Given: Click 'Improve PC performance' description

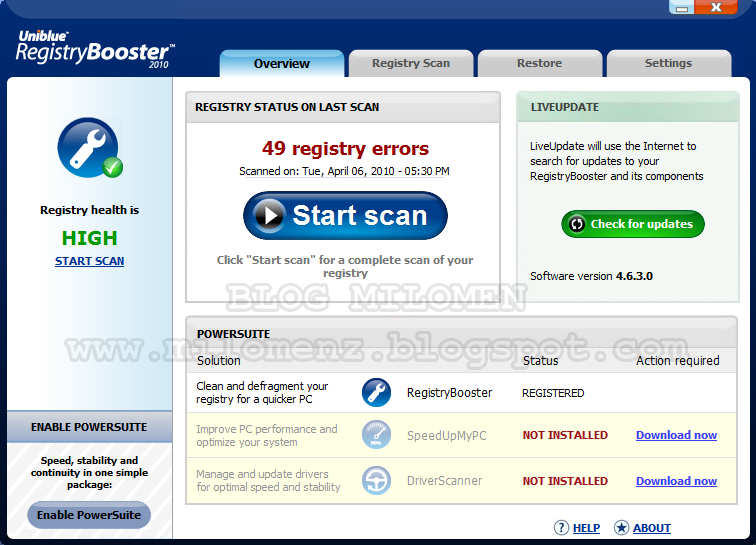Looking at the screenshot, I should click(267, 436).
